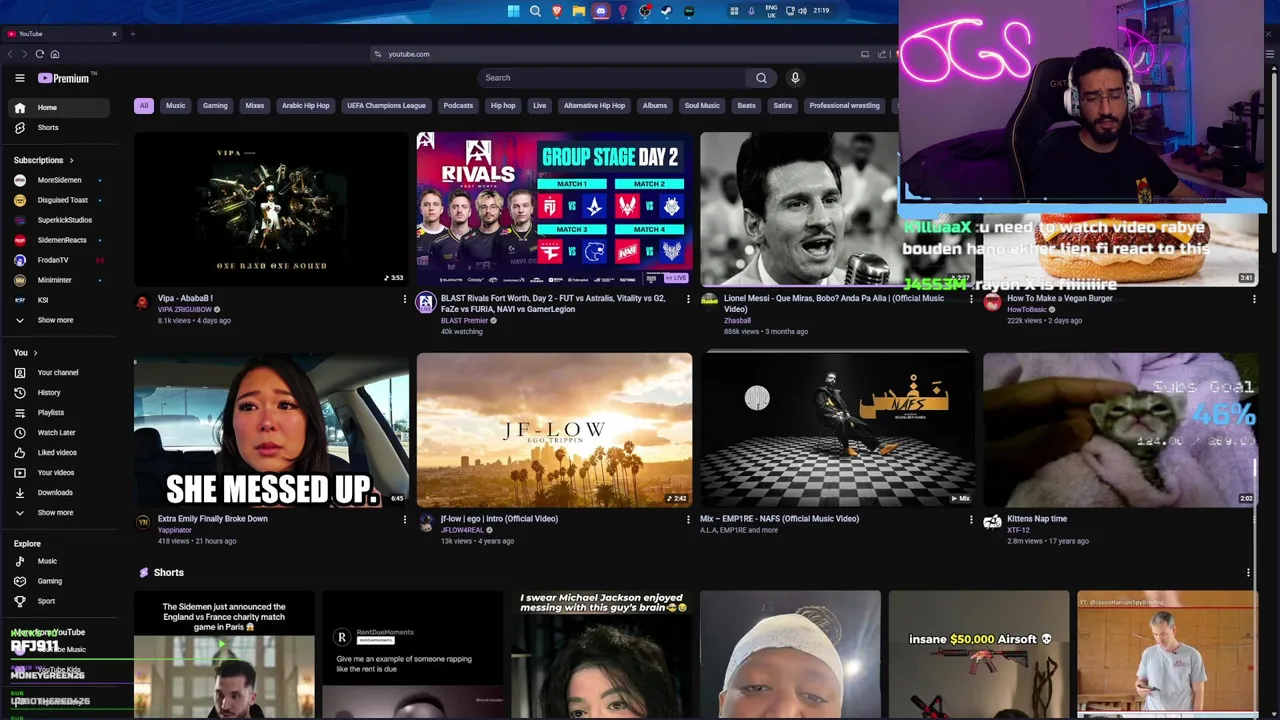Open options for Vipa - Ababa8 video
This screenshot has width=1280, height=720.
pos(404,299)
